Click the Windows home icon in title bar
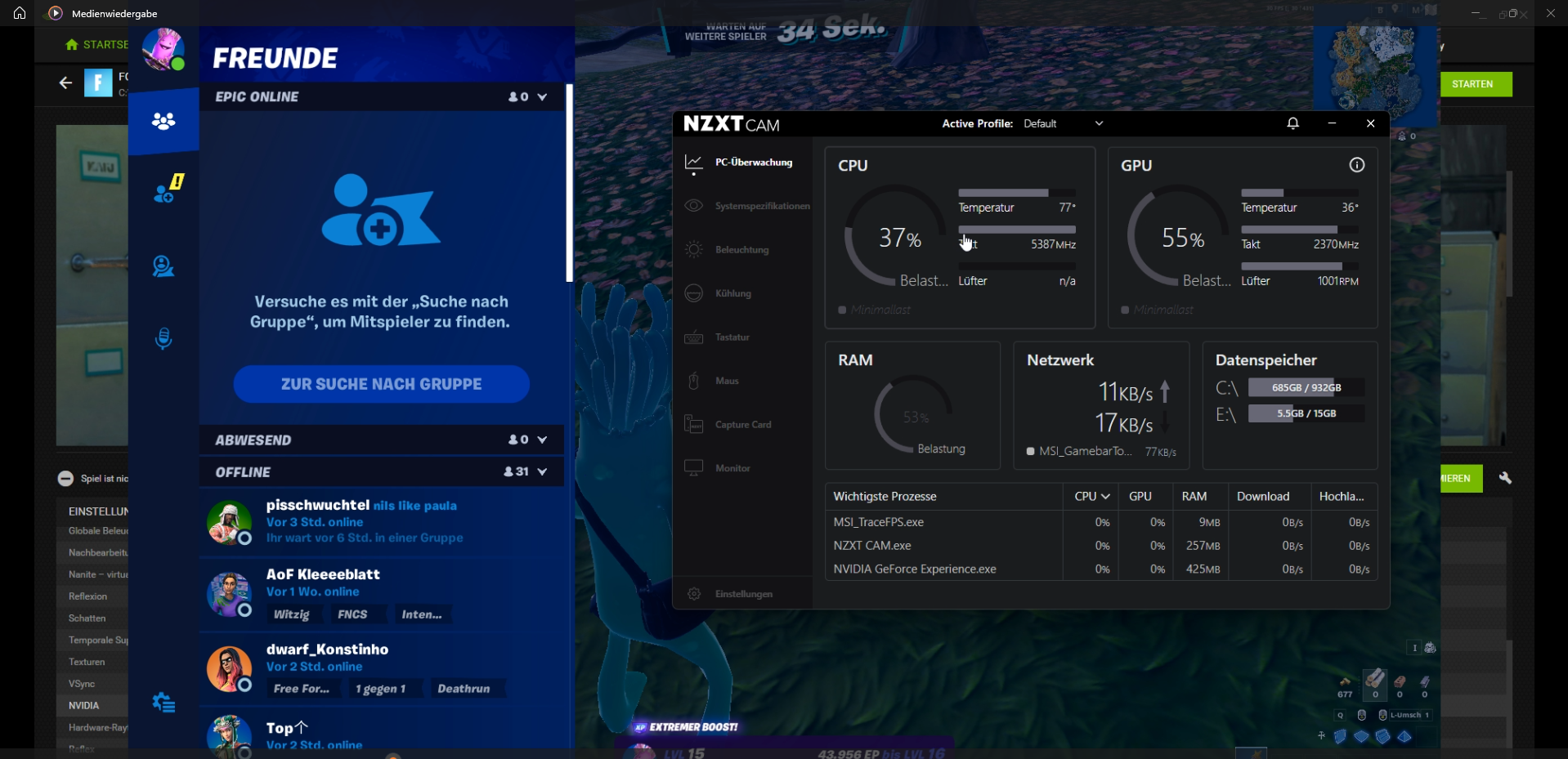 [20, 13]
